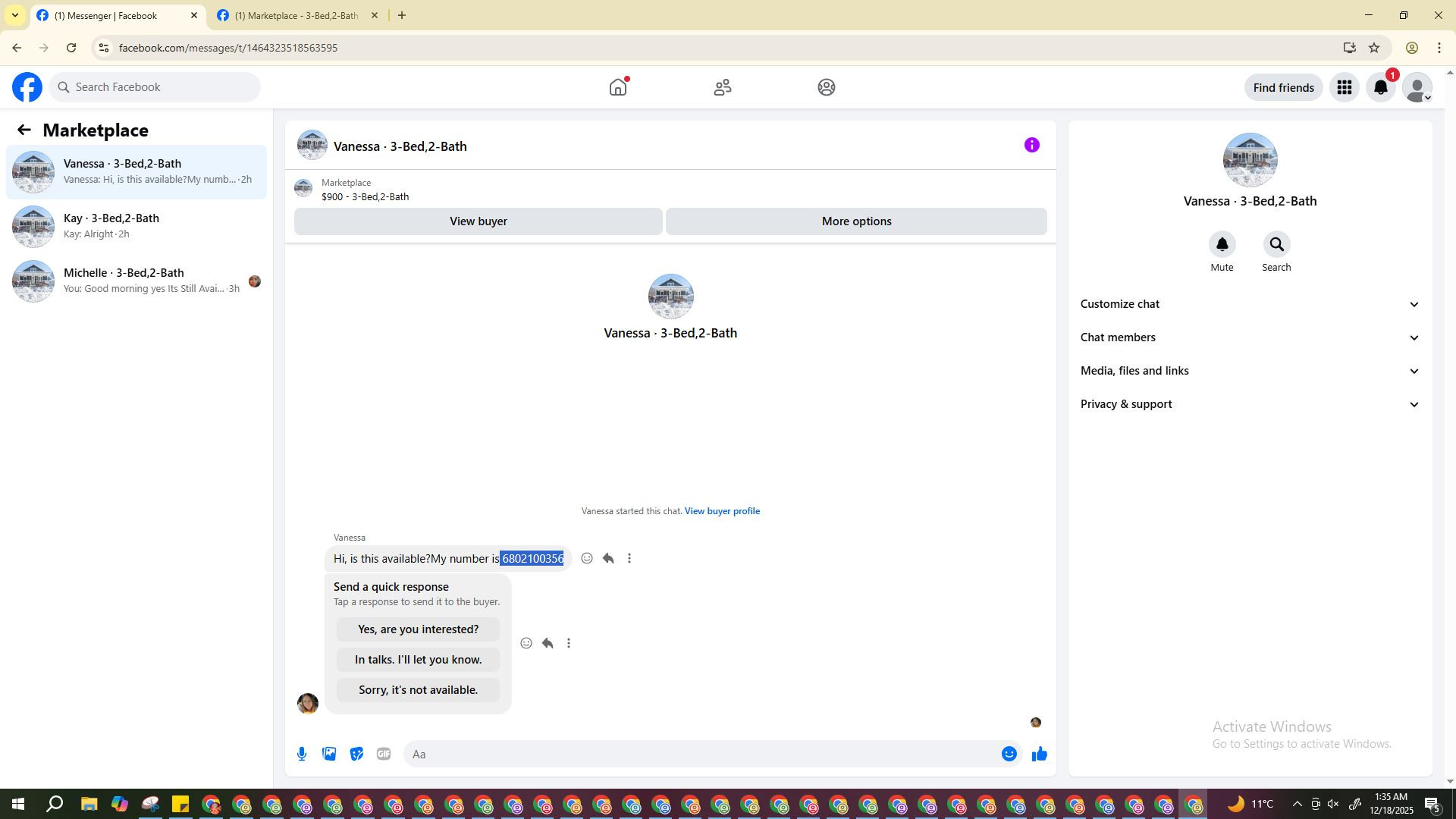Click the message text input field
1456x819 pixels.
point(701,754)
